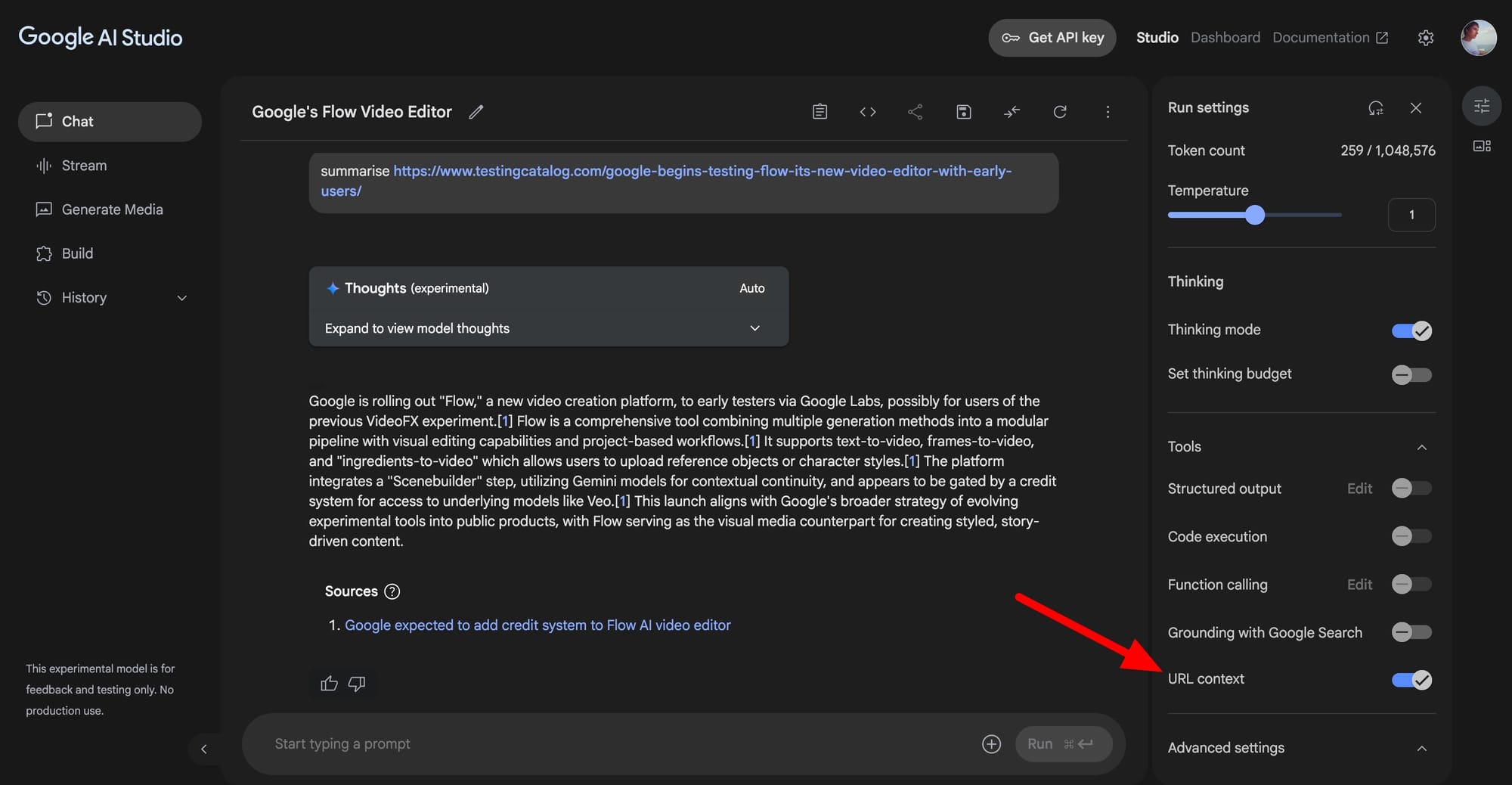
Task: Open the three-dot more options menu
Action: [1108, 112]
